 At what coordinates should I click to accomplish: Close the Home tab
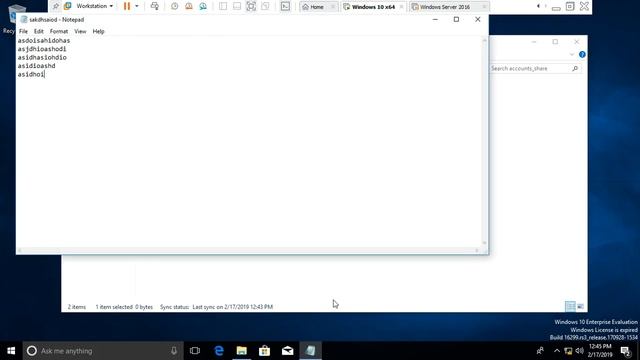point(333,7)
